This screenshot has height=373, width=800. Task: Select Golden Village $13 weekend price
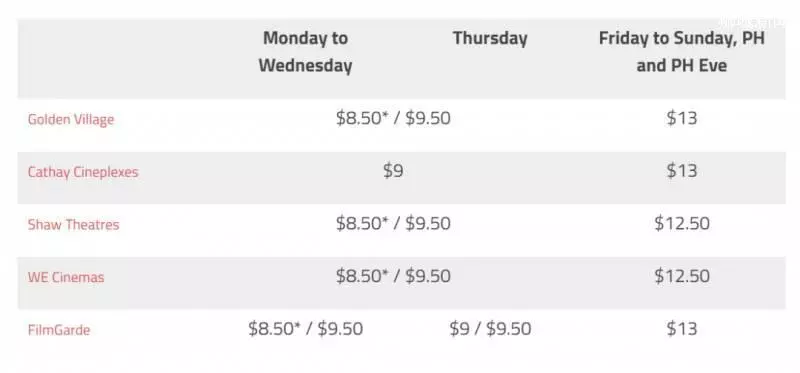pos(682,118)
